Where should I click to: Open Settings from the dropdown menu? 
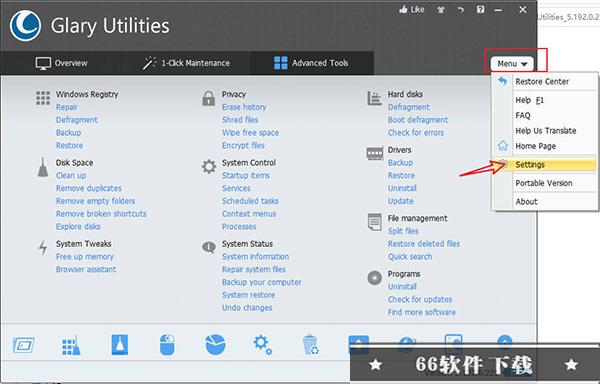click(x=545, y=165)
